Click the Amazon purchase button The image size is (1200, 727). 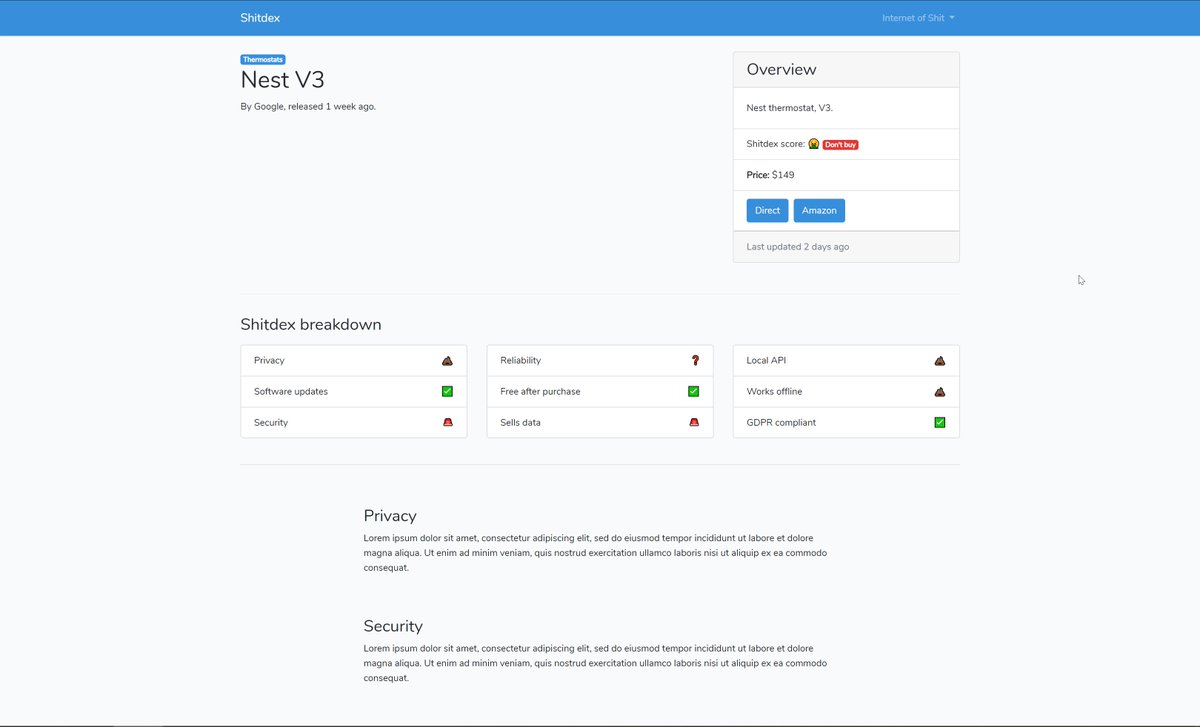coord(819,210)
